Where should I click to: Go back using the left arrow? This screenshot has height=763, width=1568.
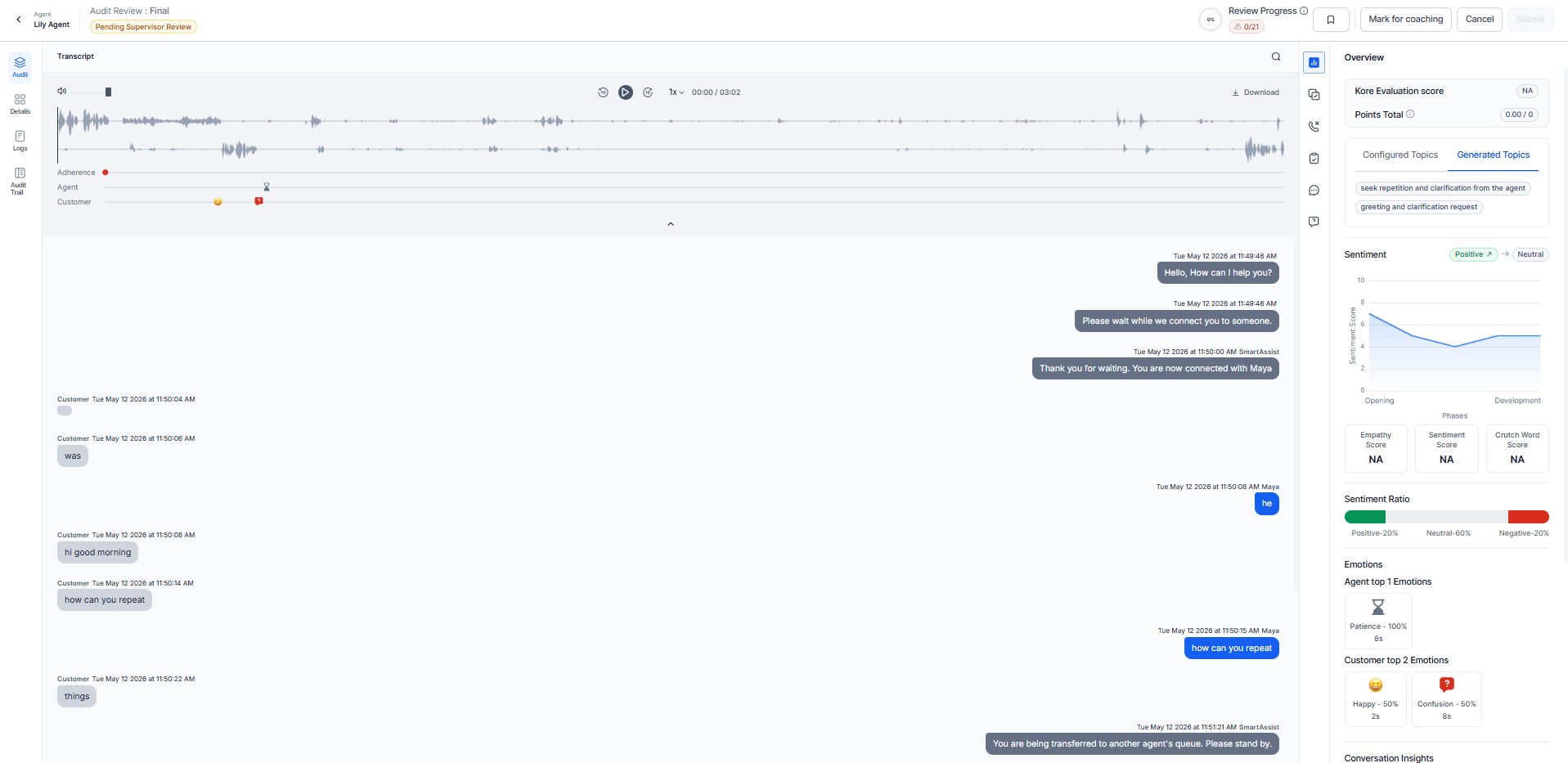point(19,20)
